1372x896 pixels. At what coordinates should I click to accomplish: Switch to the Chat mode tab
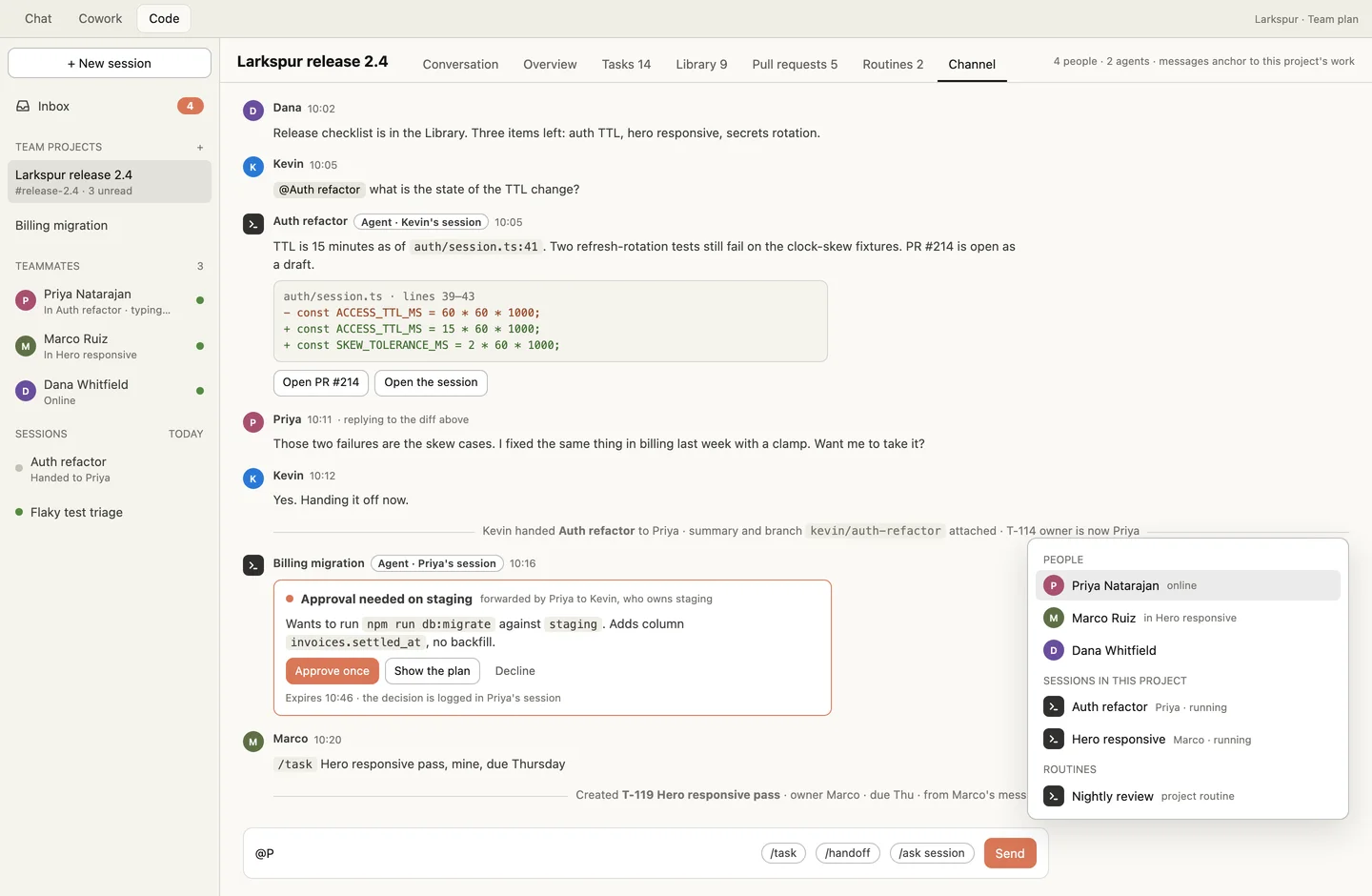click(x=38, y=18)
